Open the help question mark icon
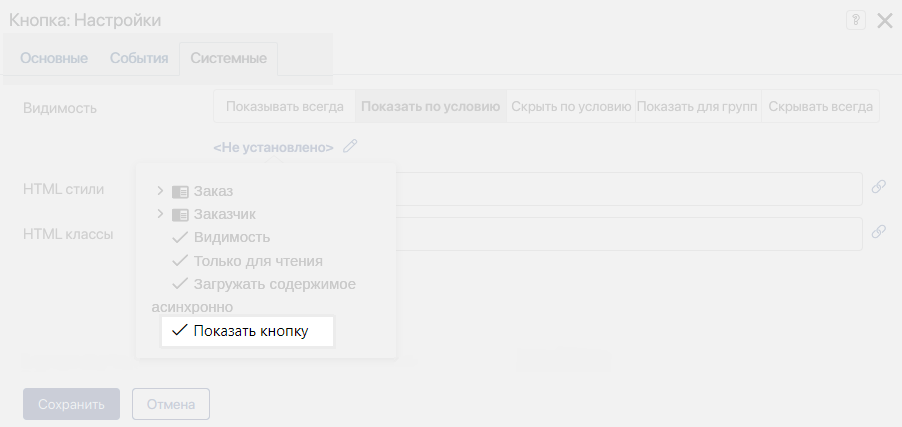The width and height of the screenshot is (902, 427). point(855,20)
